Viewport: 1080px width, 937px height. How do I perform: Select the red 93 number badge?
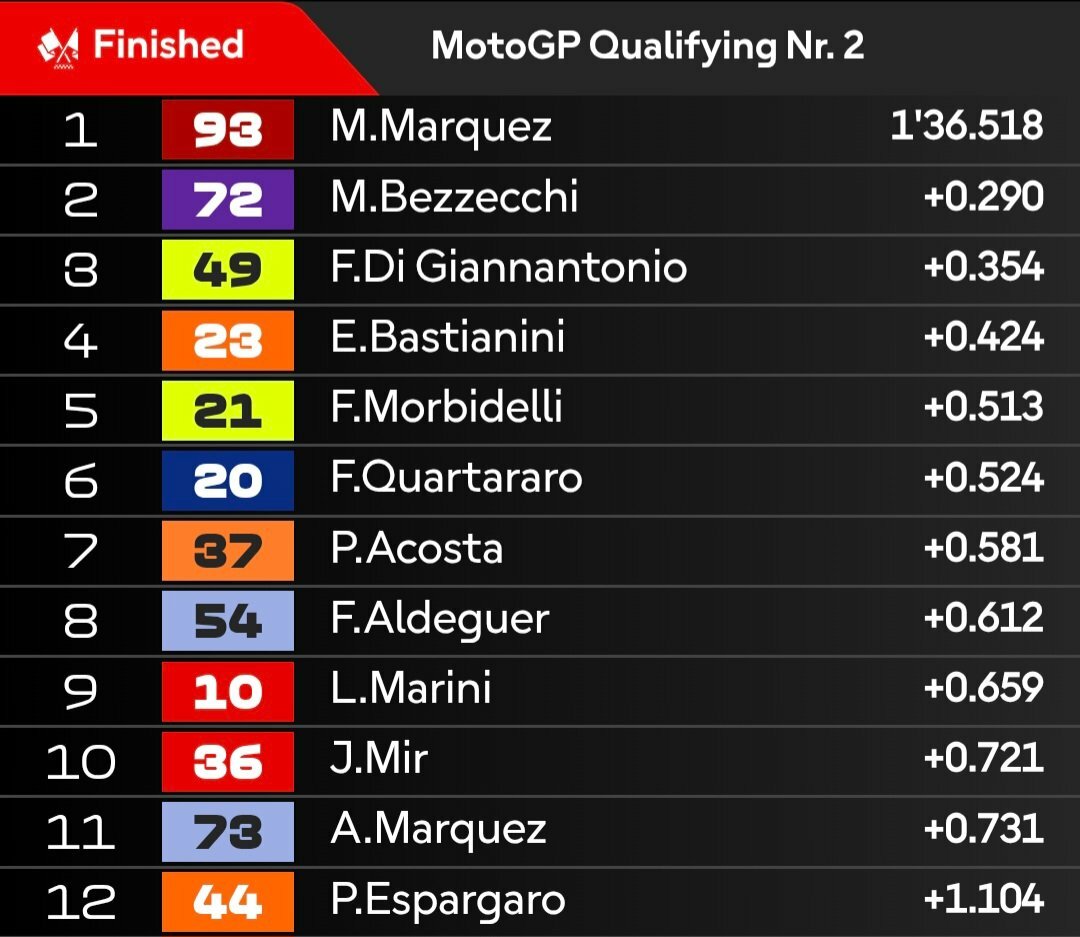pyautogui.click(x=228, y=130)
